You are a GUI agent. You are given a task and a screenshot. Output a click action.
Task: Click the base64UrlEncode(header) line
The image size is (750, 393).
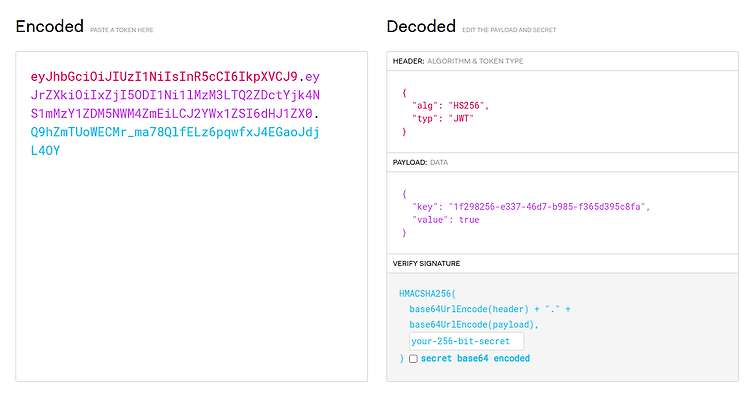pos(490,309)
